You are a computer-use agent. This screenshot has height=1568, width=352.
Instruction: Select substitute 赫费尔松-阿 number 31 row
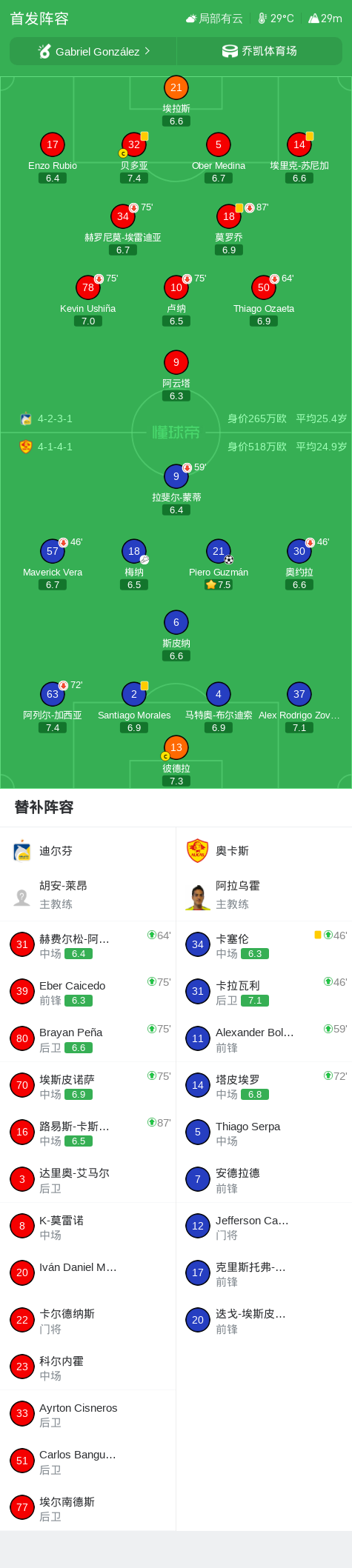(88, 945)
